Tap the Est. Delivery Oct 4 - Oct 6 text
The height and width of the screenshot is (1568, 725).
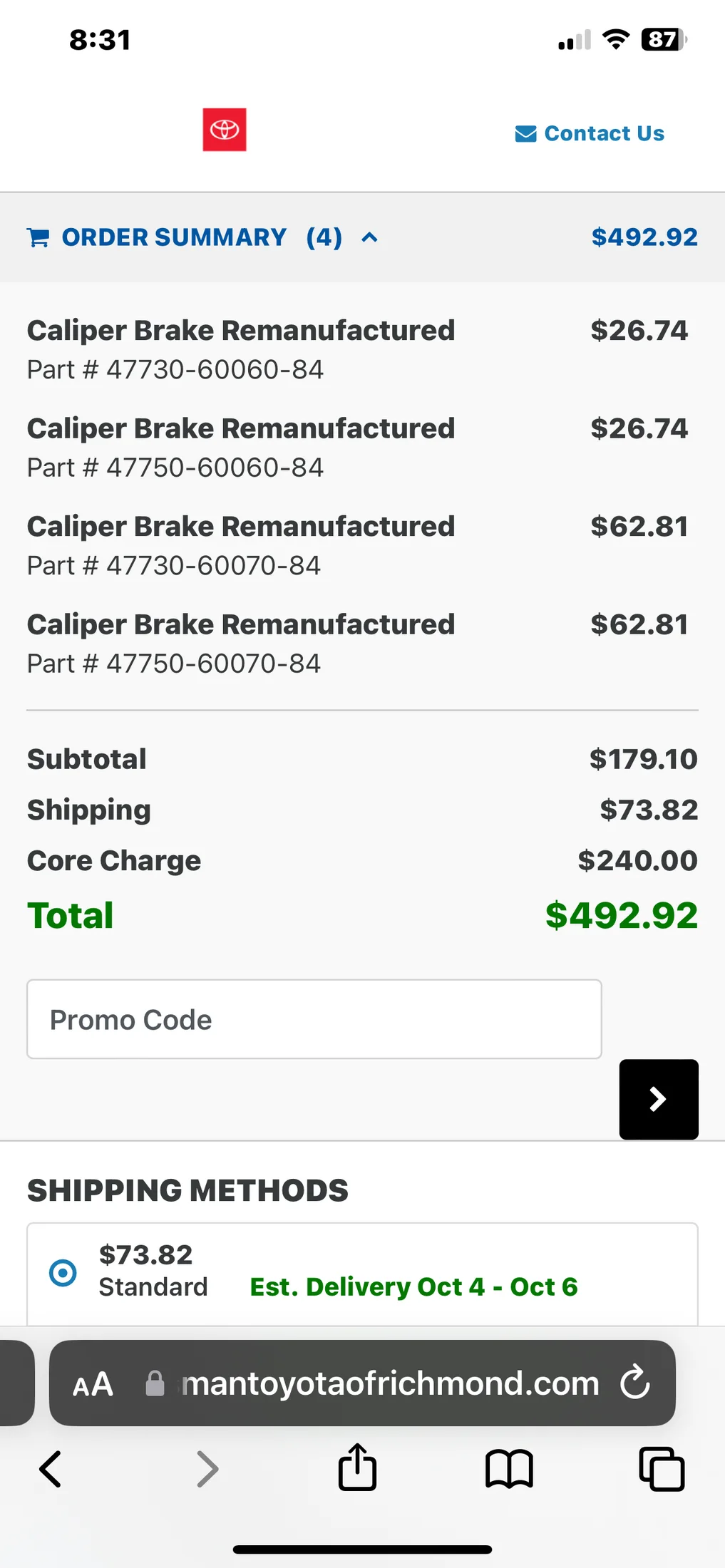pyautogui.click(x=413, y=1286)
